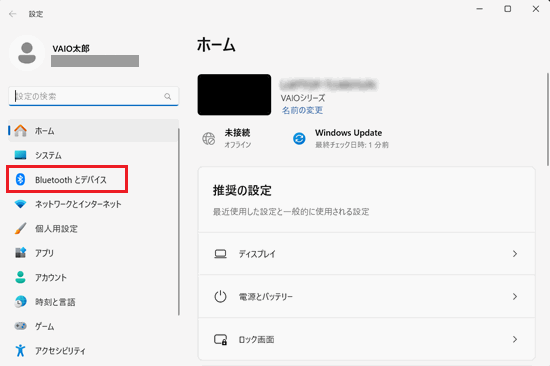550x366 pixels.
Task: Click the オフライン status text
Action: tap(238, 145)
